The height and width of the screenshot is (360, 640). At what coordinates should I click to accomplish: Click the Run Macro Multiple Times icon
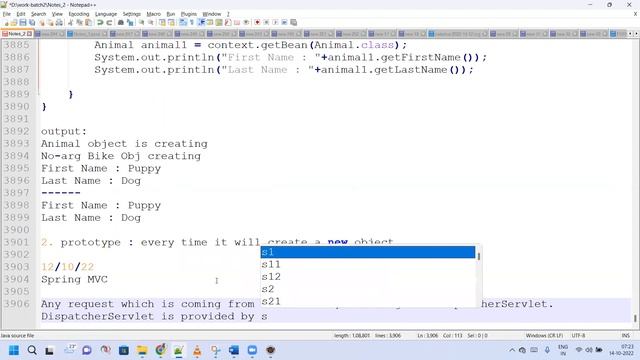click(284, 22)
